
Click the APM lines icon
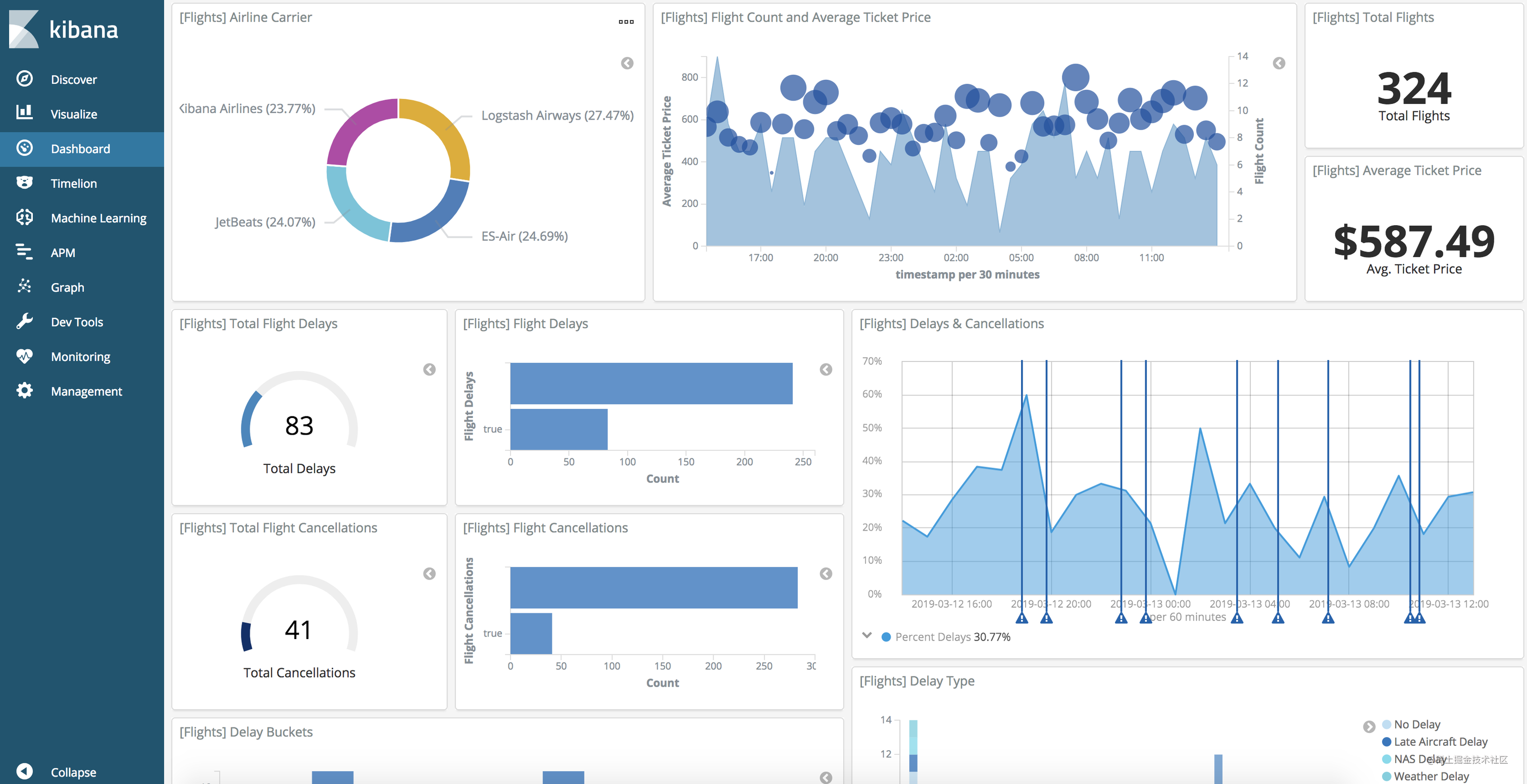pos(24,252)
